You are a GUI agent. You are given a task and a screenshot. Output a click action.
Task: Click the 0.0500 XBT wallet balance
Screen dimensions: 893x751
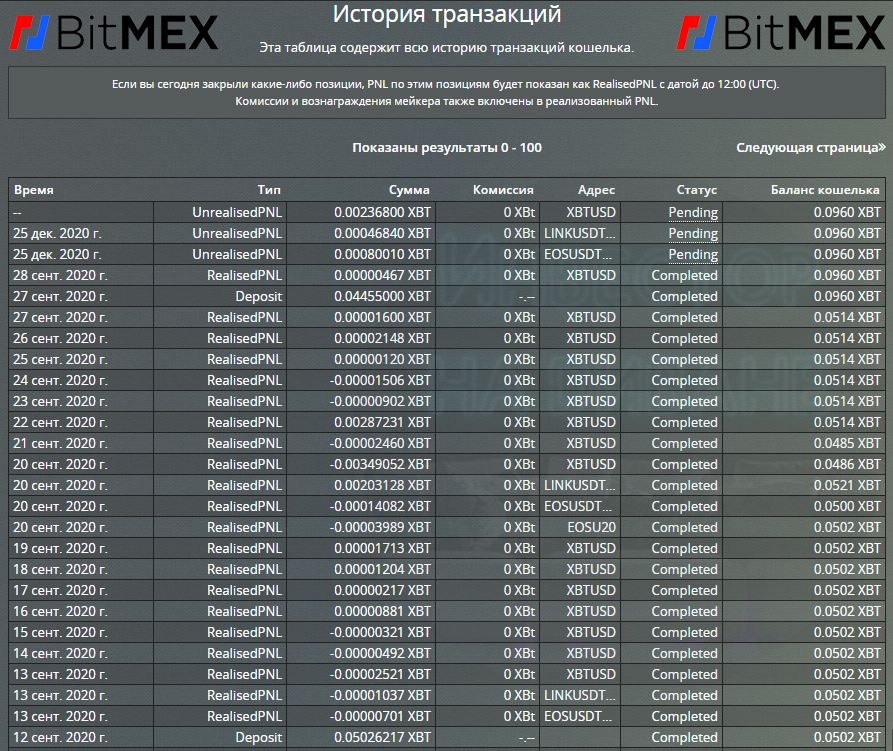click(x=847, y=506)
